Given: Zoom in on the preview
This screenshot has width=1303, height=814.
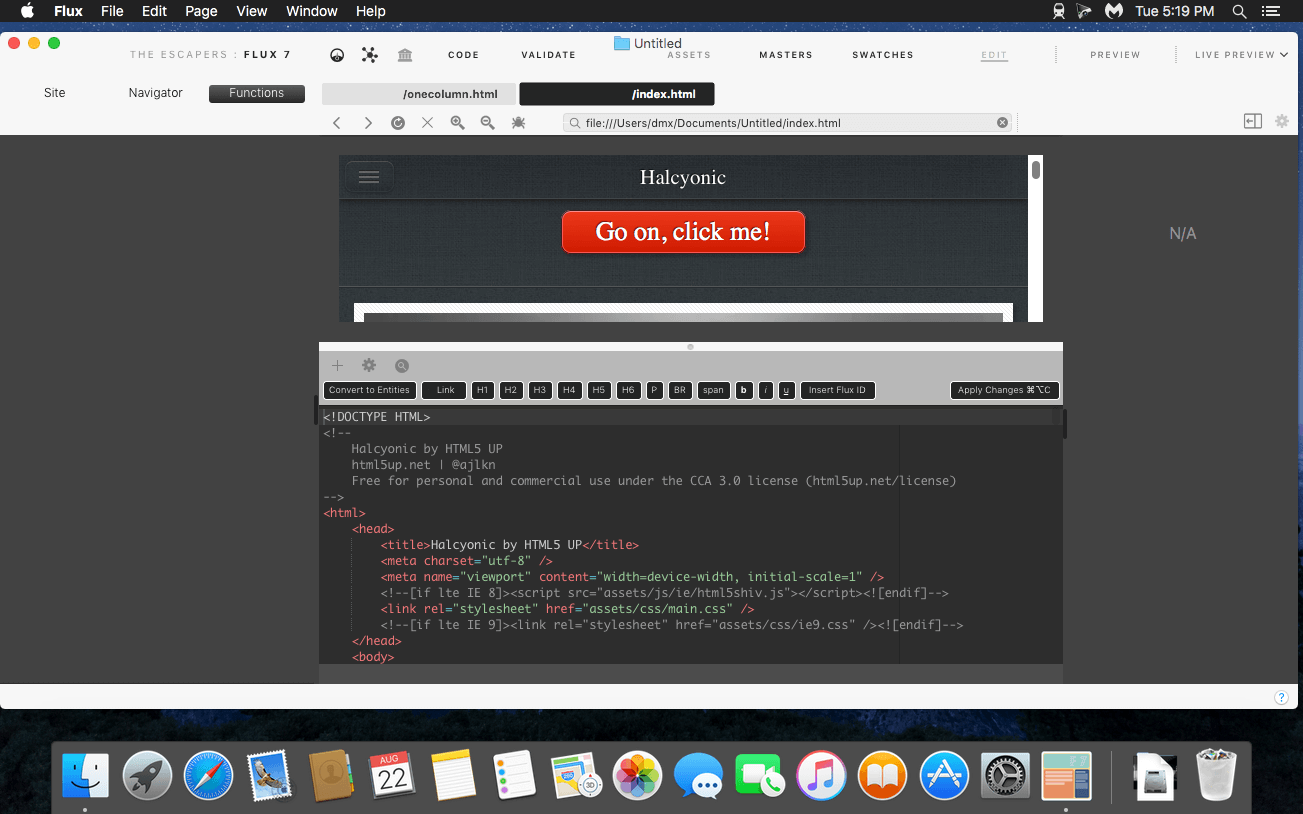Looking at the screenshot, I should coord(458,123).
